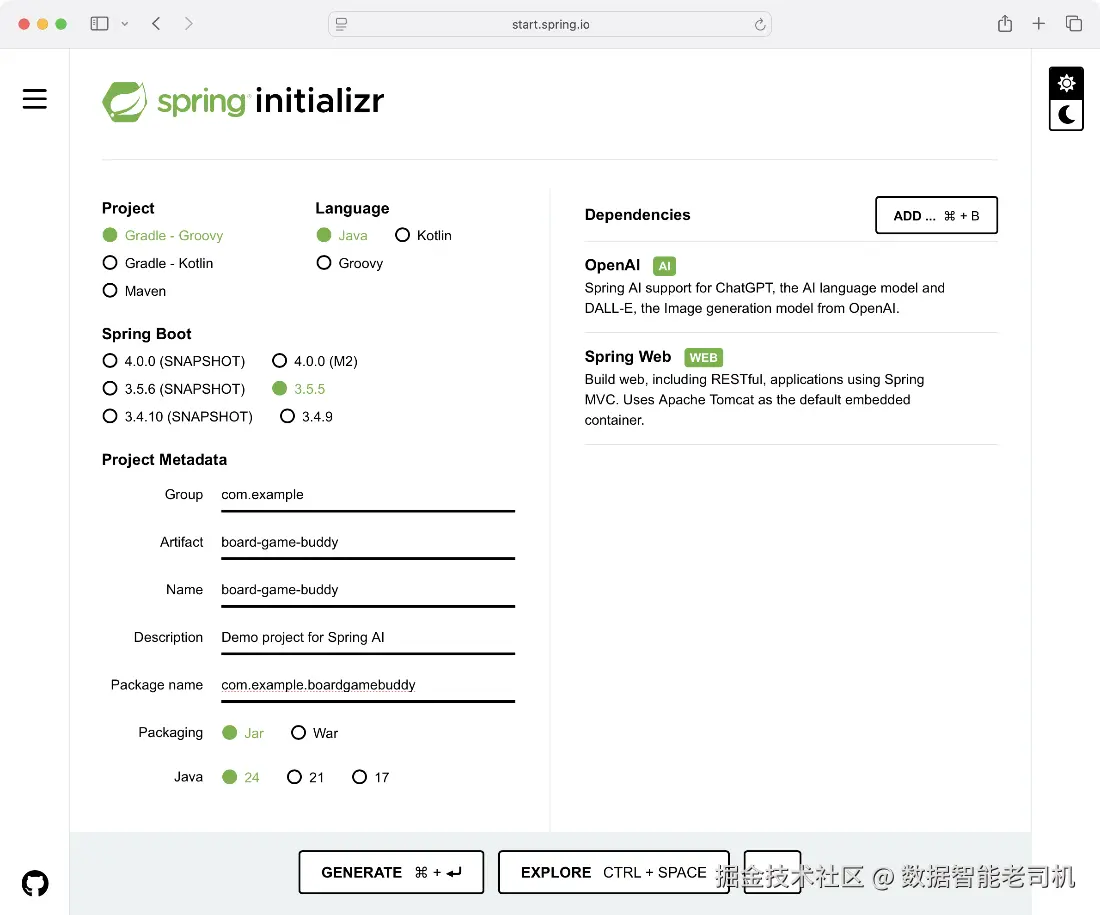Select Gradle - Kotlin project type
The width and height of the screenshot is (1100, 915).
click(158, 263)
